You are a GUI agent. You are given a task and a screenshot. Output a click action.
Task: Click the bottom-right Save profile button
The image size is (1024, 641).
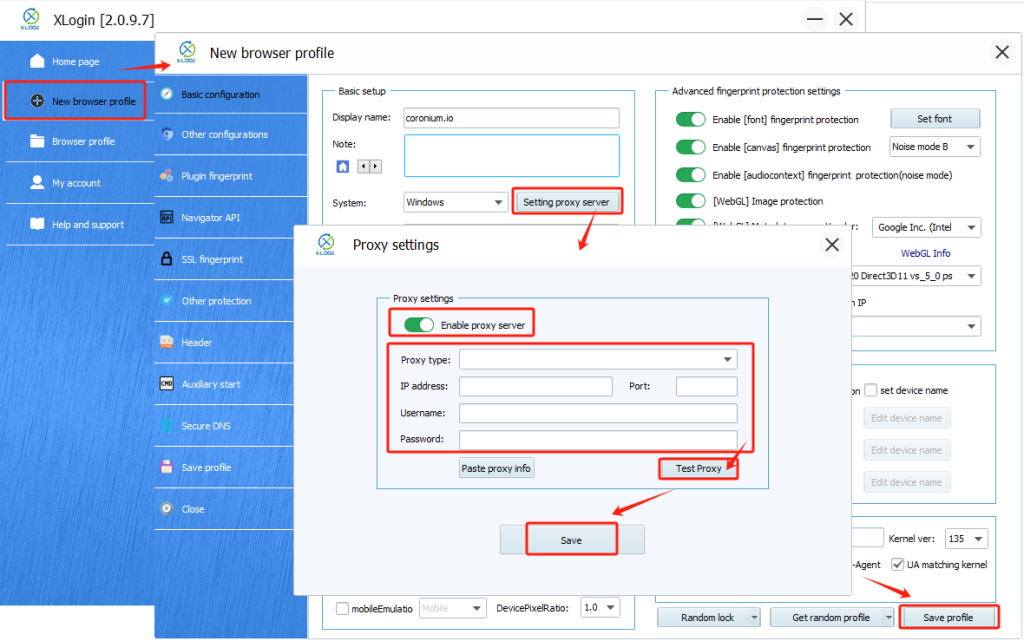948,618
